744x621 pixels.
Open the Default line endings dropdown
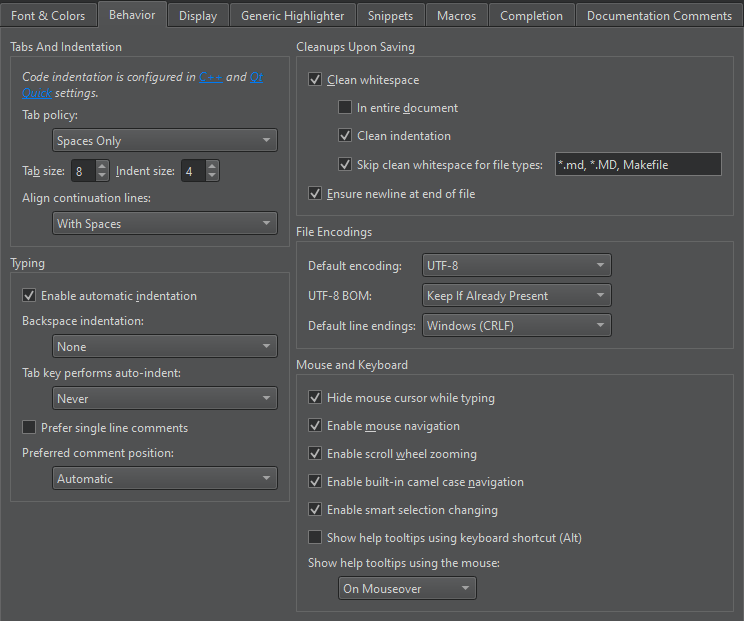point(516,325)
